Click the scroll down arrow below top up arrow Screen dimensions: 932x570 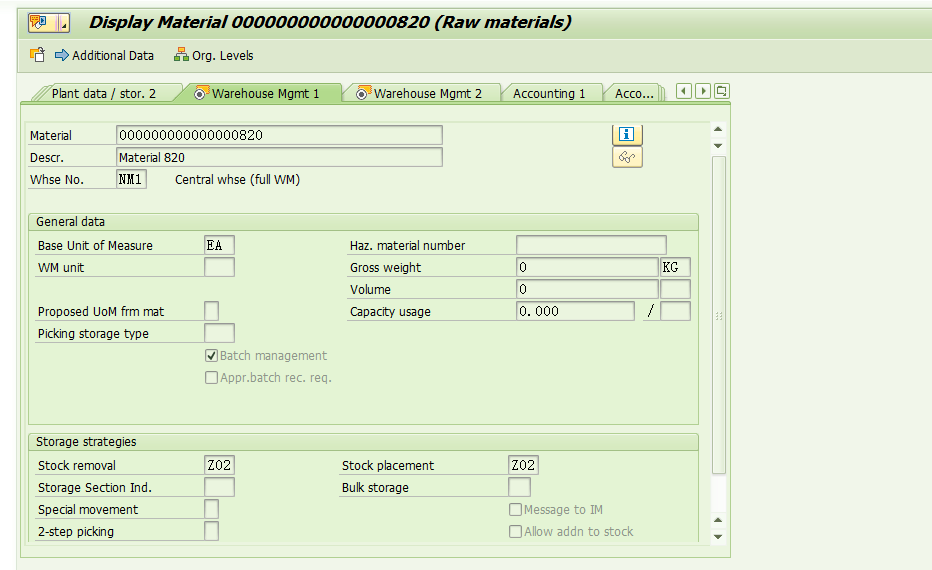coord(718,146)
